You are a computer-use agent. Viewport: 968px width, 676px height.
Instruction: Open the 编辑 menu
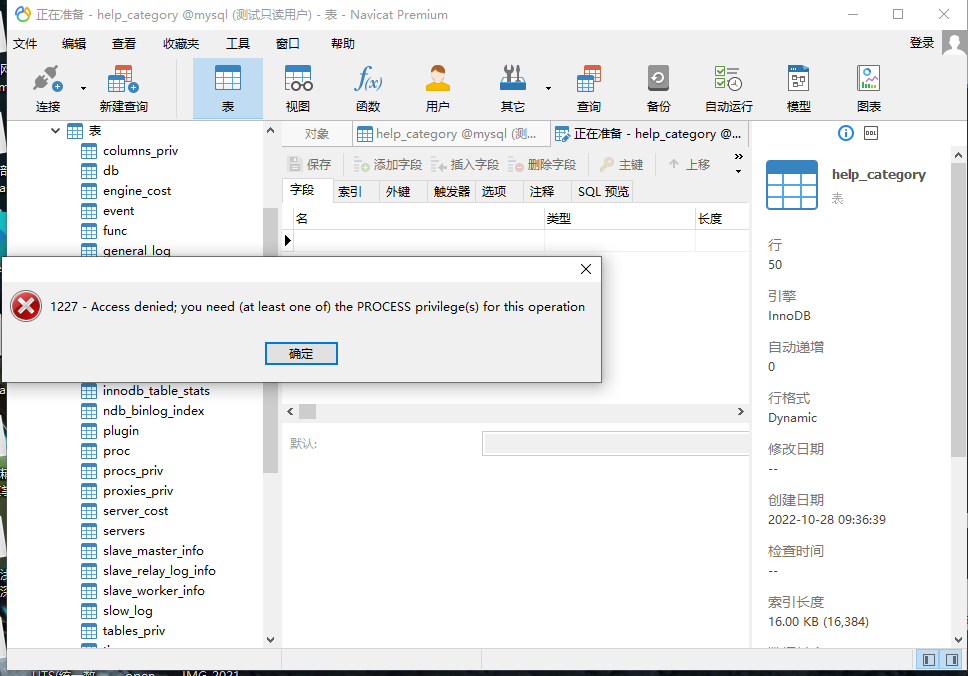[74, 43]
